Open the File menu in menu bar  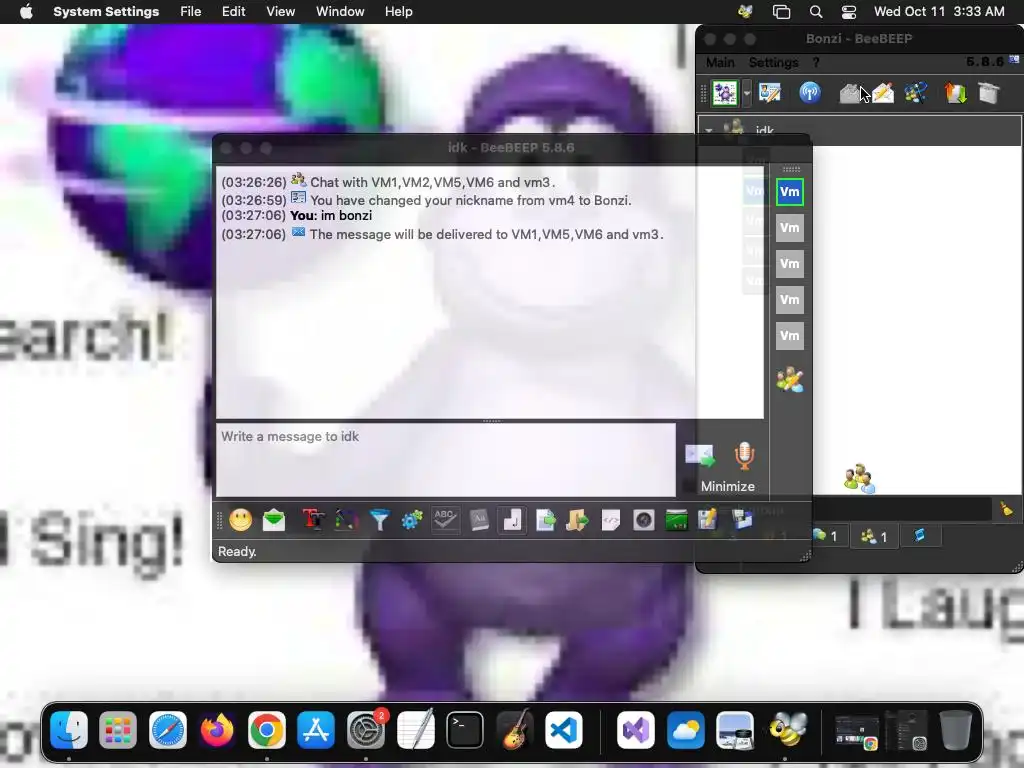pyautogui.click(x=191, y=12)
